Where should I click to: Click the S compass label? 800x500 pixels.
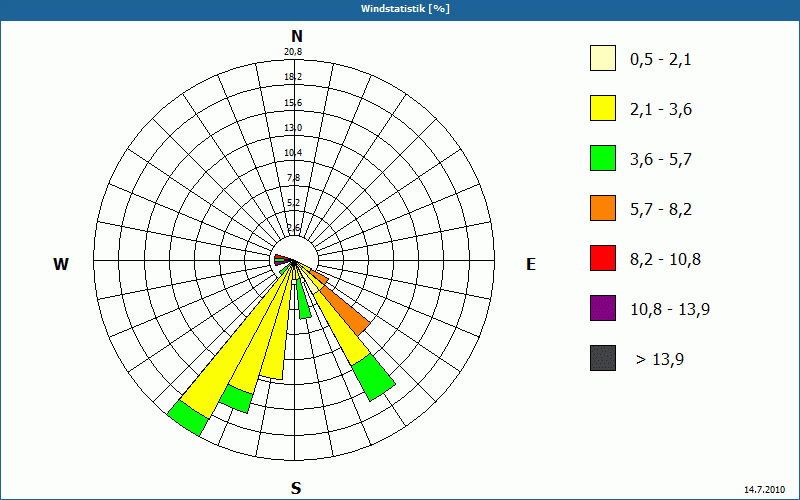(x=296, y=489)
